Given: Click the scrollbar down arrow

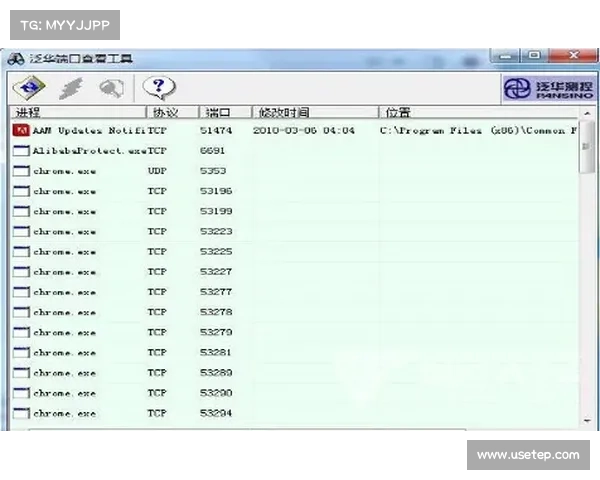Looking at the screenshot, I should pyautogui.click(x=587, y=421).
